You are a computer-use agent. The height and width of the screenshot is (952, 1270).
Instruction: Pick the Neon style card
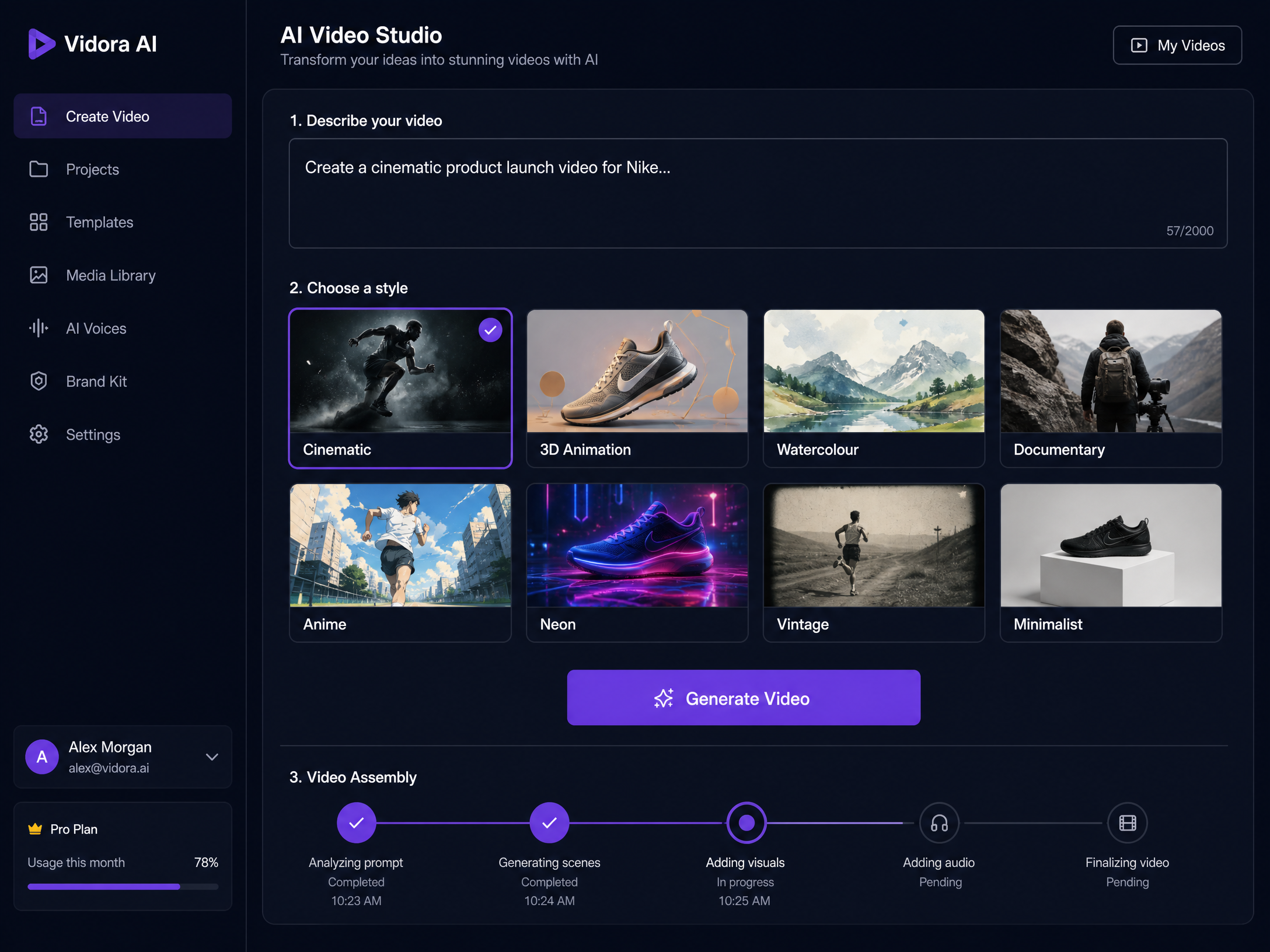click(637, 563)
